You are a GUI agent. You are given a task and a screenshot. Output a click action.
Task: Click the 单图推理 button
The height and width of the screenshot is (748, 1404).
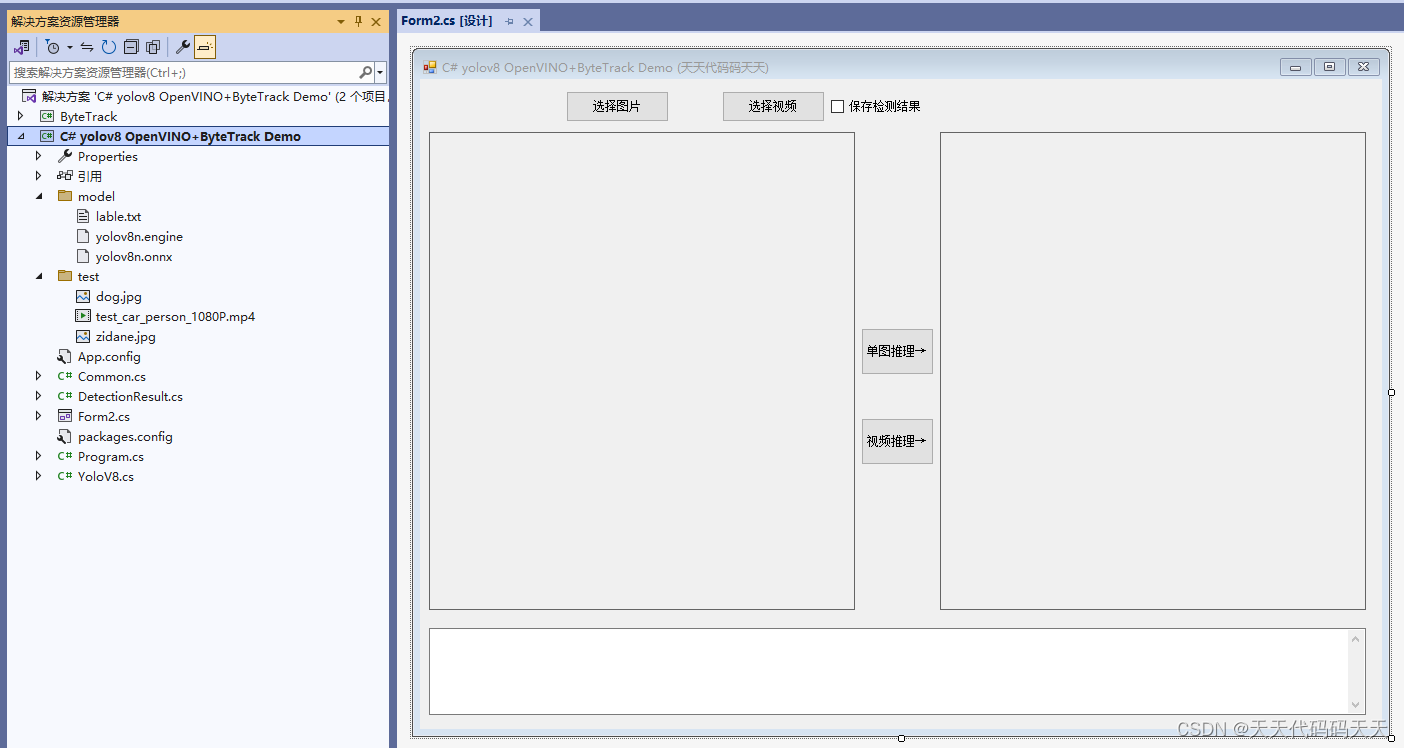[897, 351]
